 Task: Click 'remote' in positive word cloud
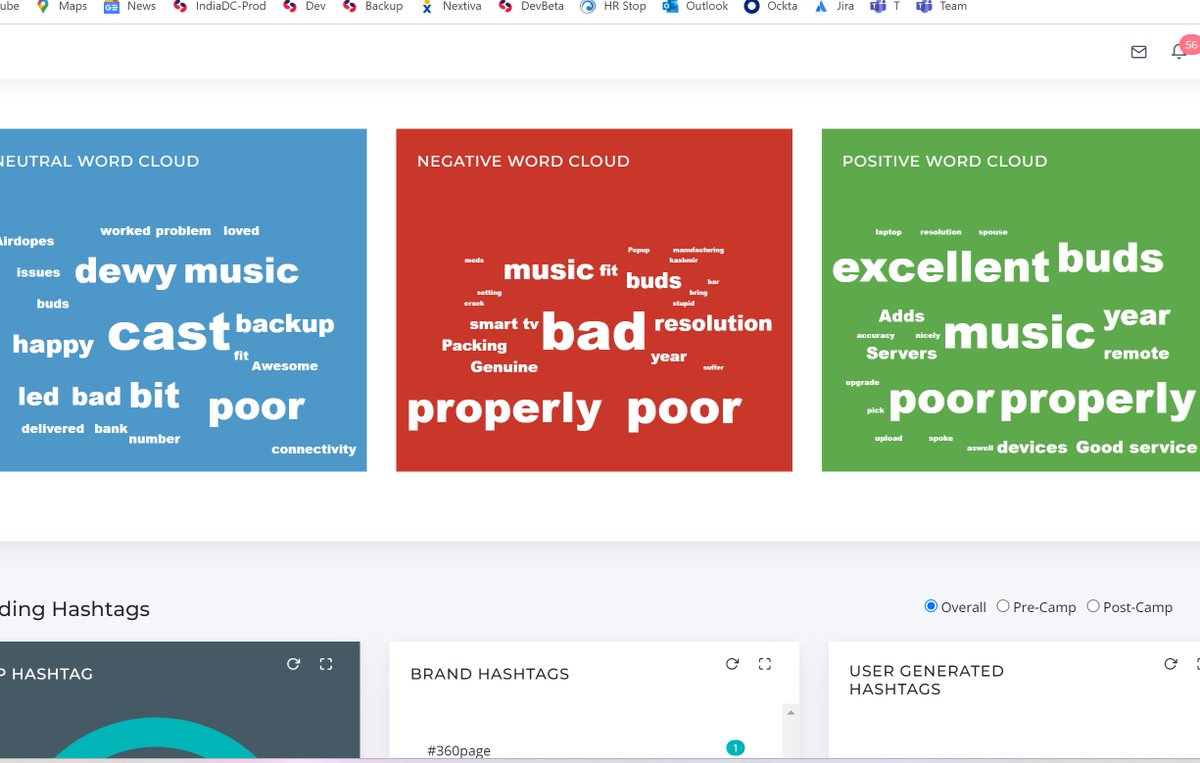[1136, 353]
